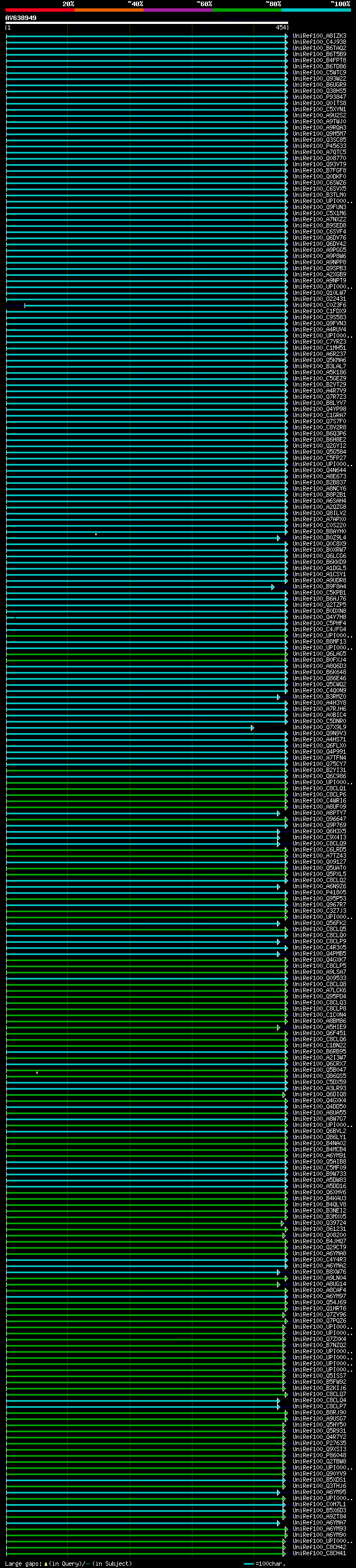
Task: Select the green ~80% legend segment
Action: coord(247,10)
